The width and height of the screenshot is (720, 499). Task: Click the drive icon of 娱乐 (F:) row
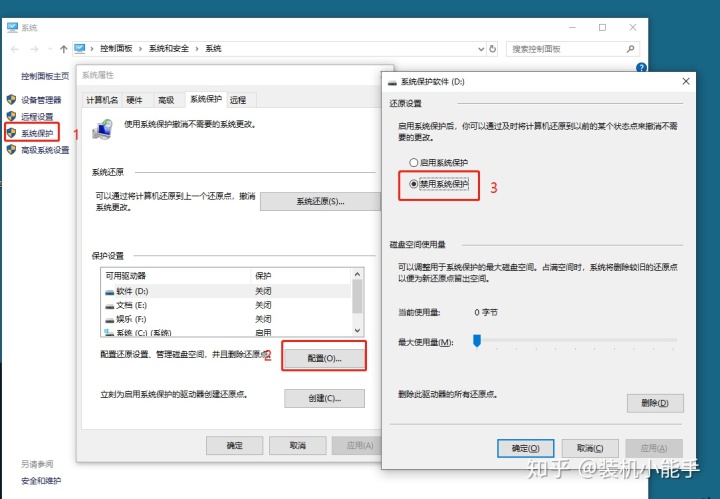[x=109, y=320]
